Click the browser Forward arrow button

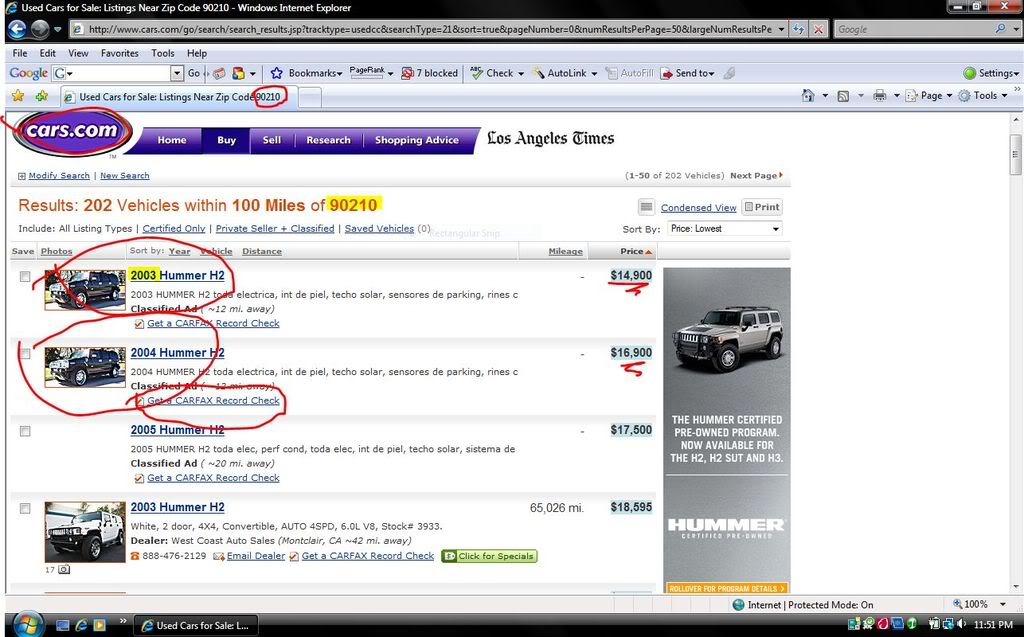click(x=40, y=29)
